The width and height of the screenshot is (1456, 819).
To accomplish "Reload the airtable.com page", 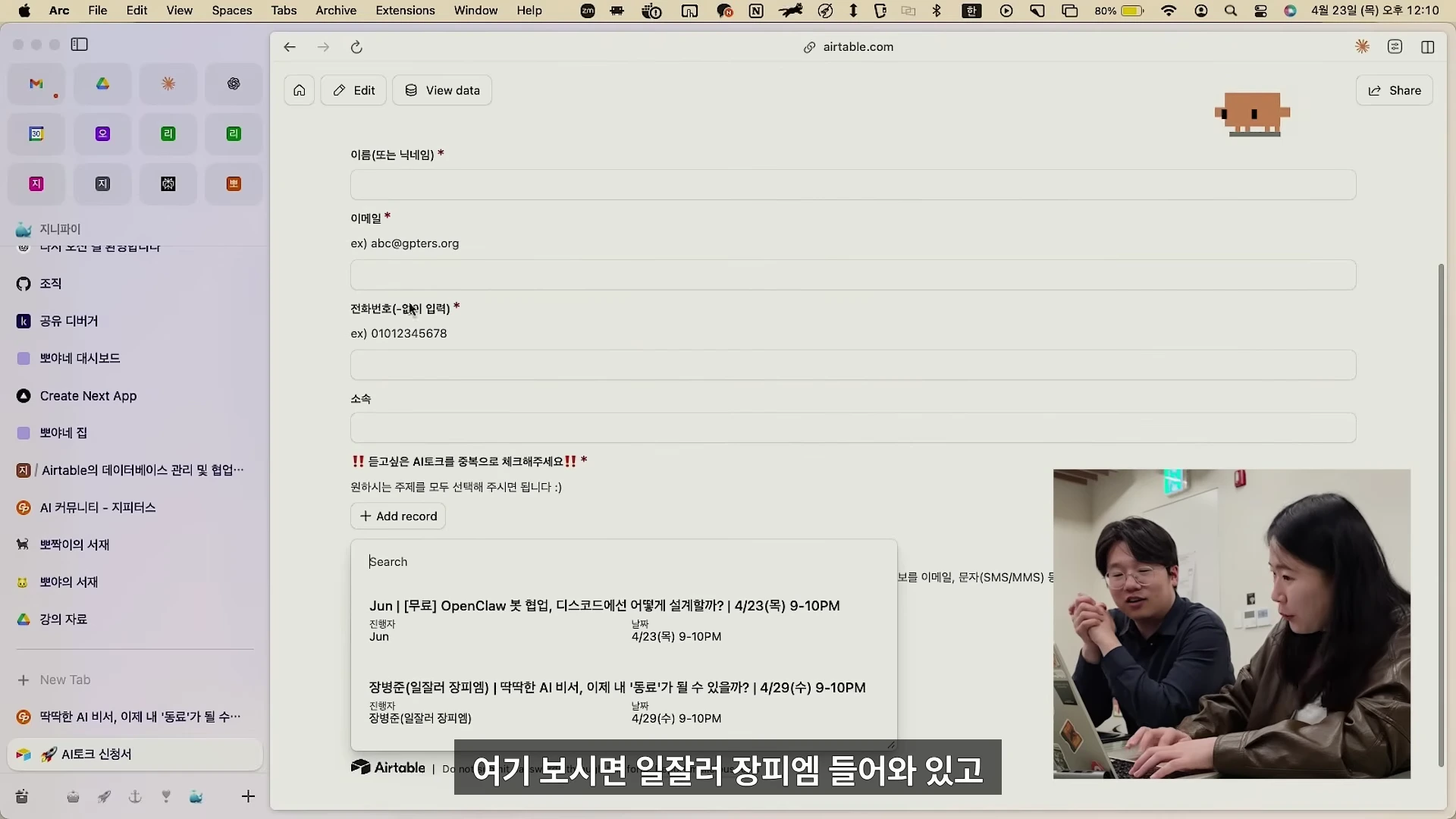I will pyautogui.click(x=356, y=47).
